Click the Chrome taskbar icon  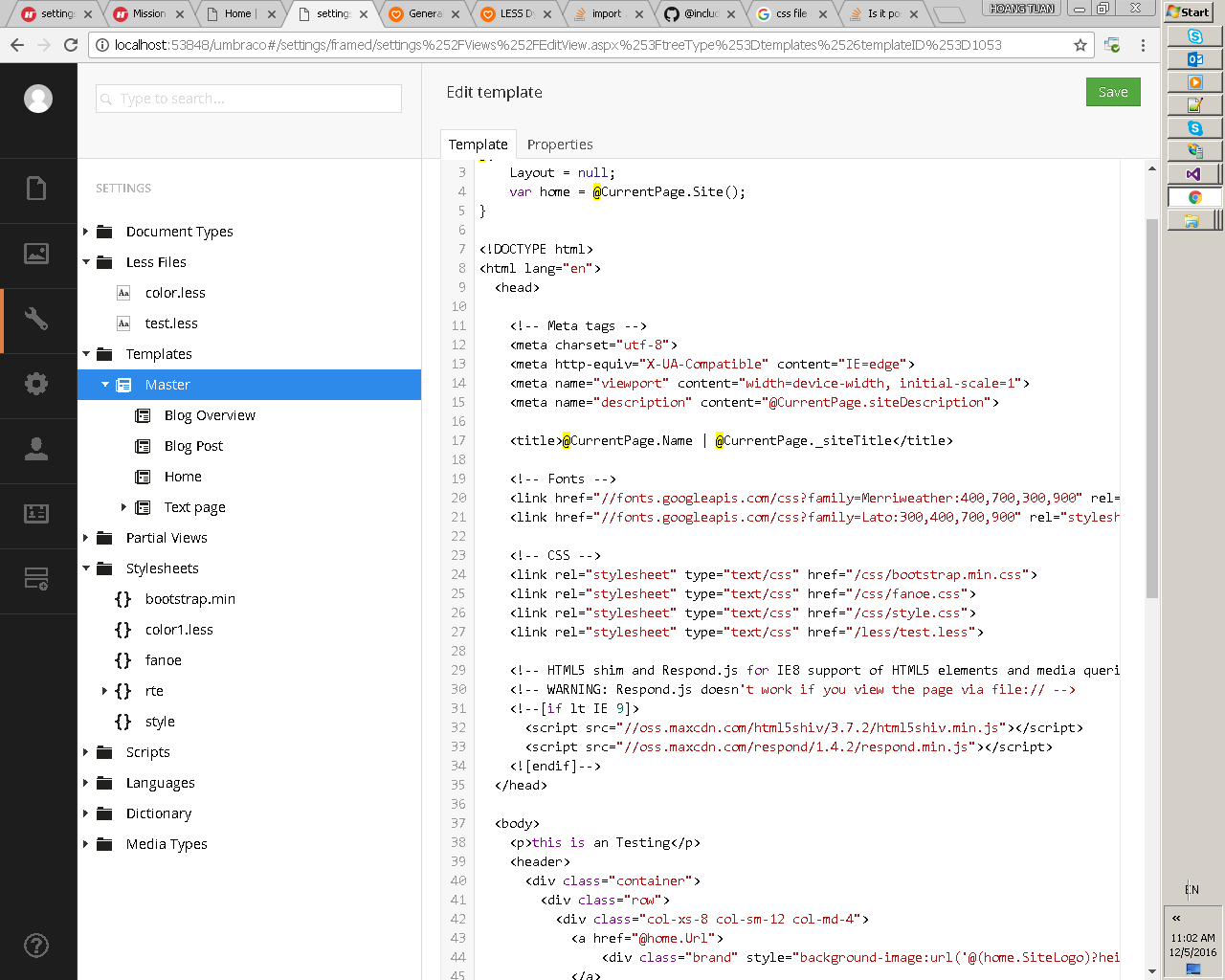[1193, 197]
